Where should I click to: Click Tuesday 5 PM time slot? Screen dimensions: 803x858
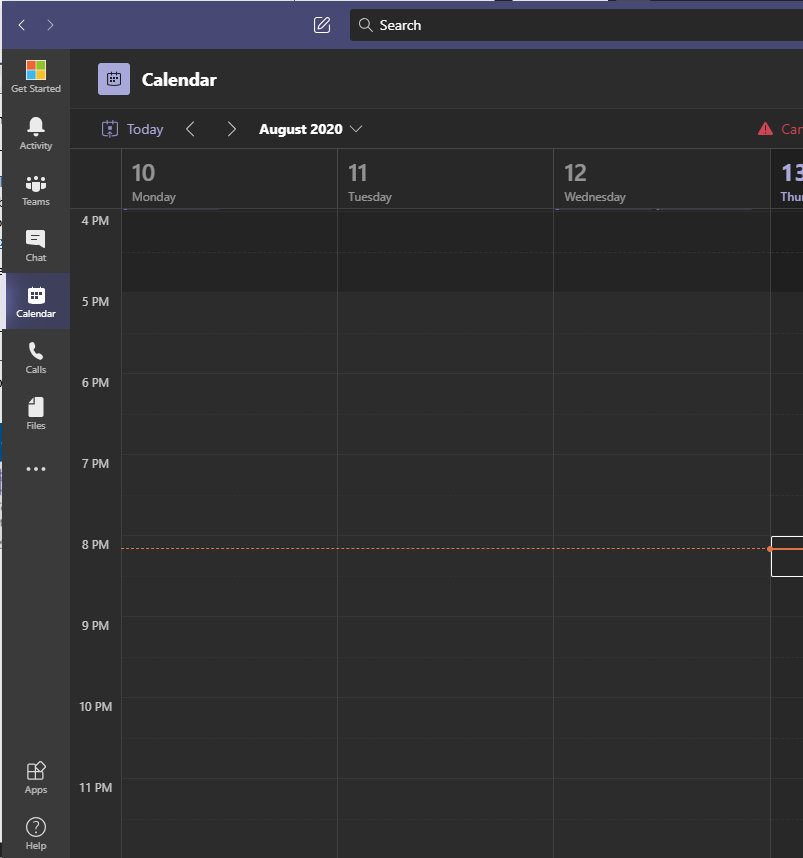pos(445,312)
